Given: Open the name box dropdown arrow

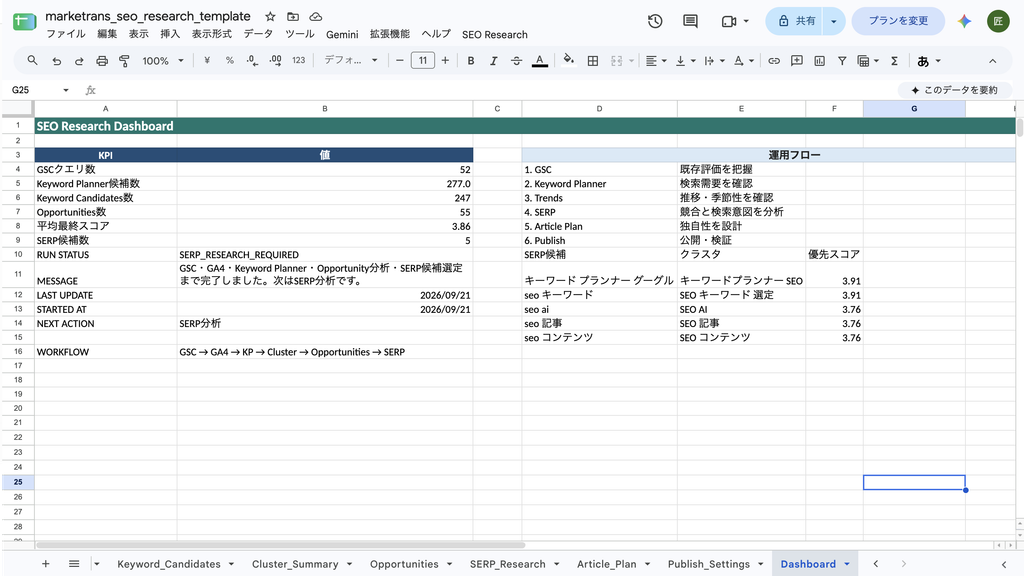Looking at the screenshot, I should pyautogui.click(x=66, y=90).
